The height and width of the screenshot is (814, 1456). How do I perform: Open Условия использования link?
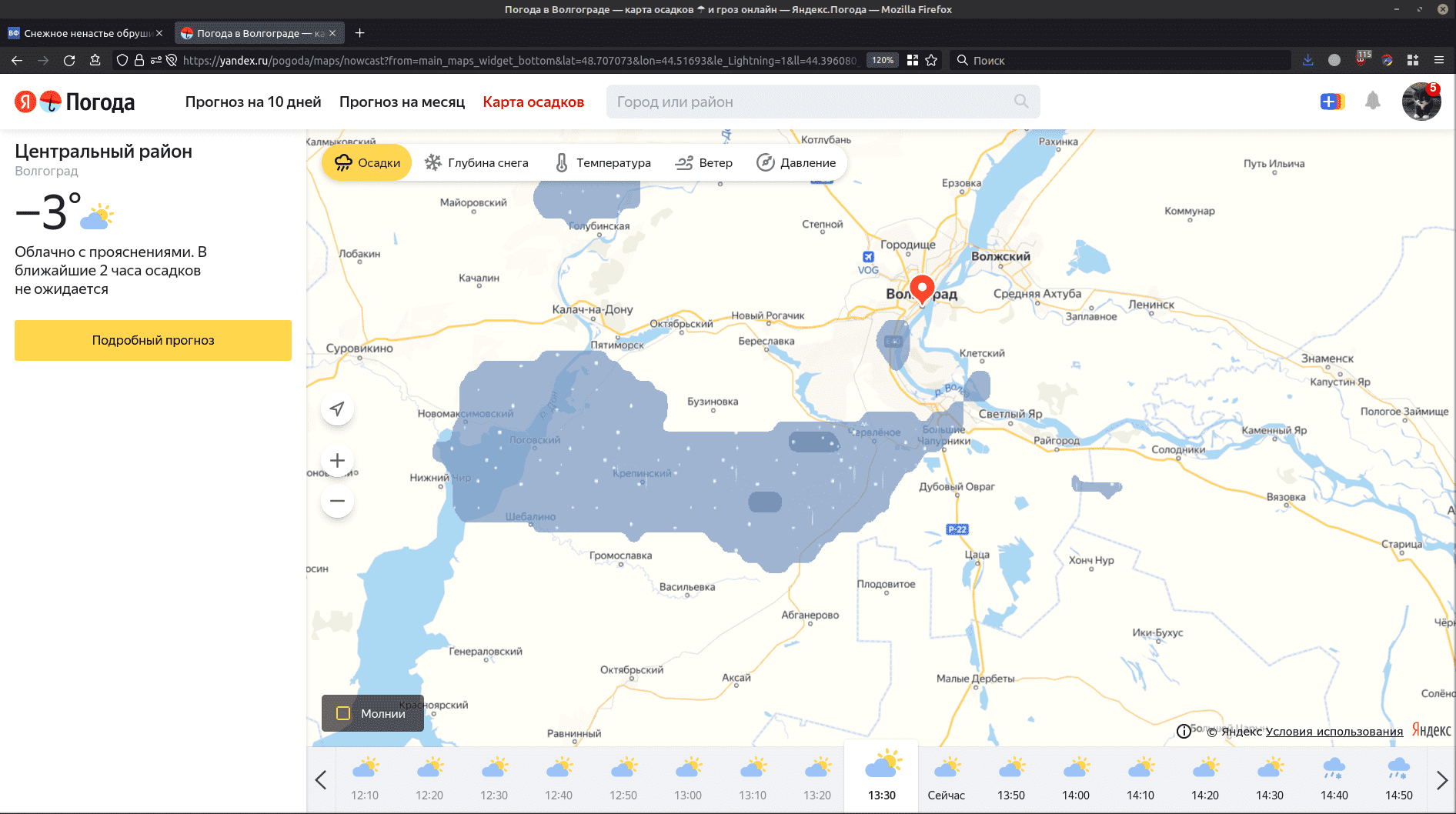pyautogui.click(x=1334, y=731)
